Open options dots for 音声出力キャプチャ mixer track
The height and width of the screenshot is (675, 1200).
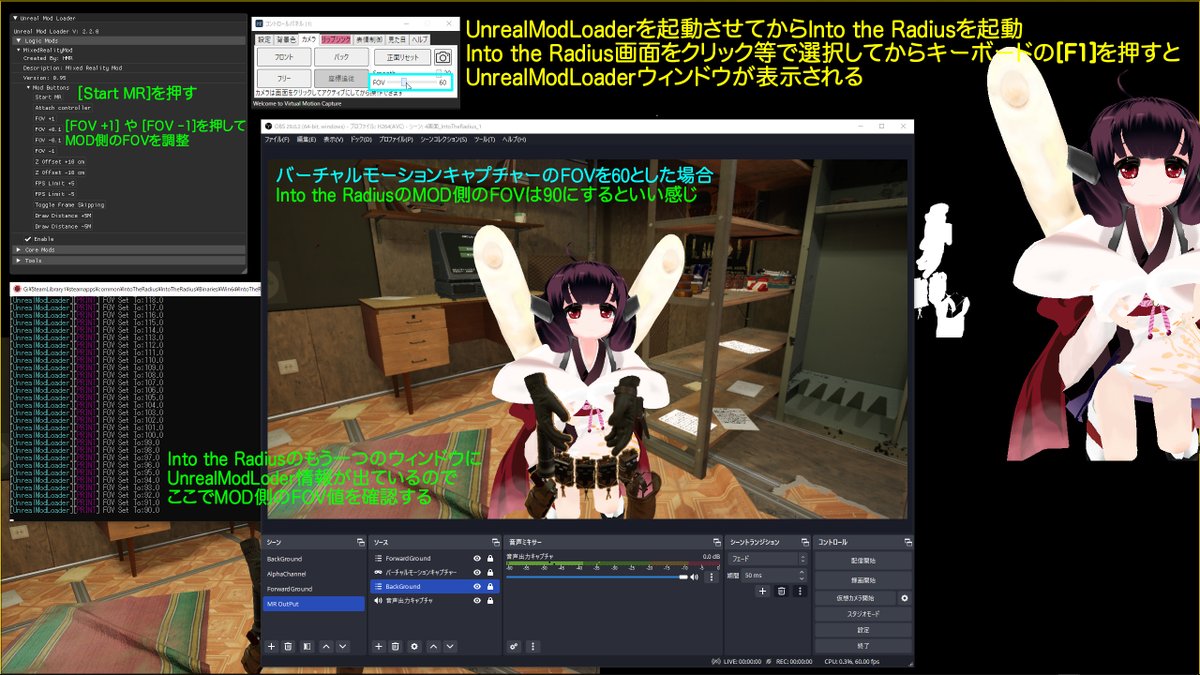712,577
